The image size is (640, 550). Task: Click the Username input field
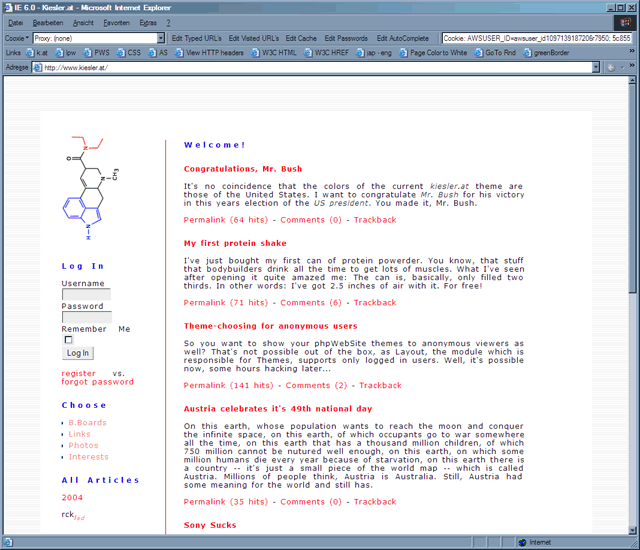coord(86,295)
